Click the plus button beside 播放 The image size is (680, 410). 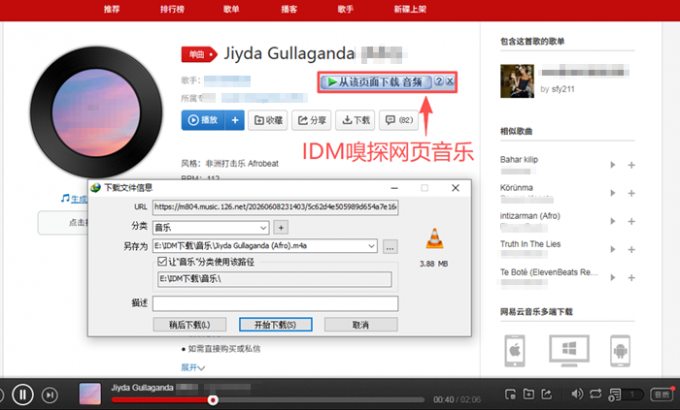[x=235, y=120]
